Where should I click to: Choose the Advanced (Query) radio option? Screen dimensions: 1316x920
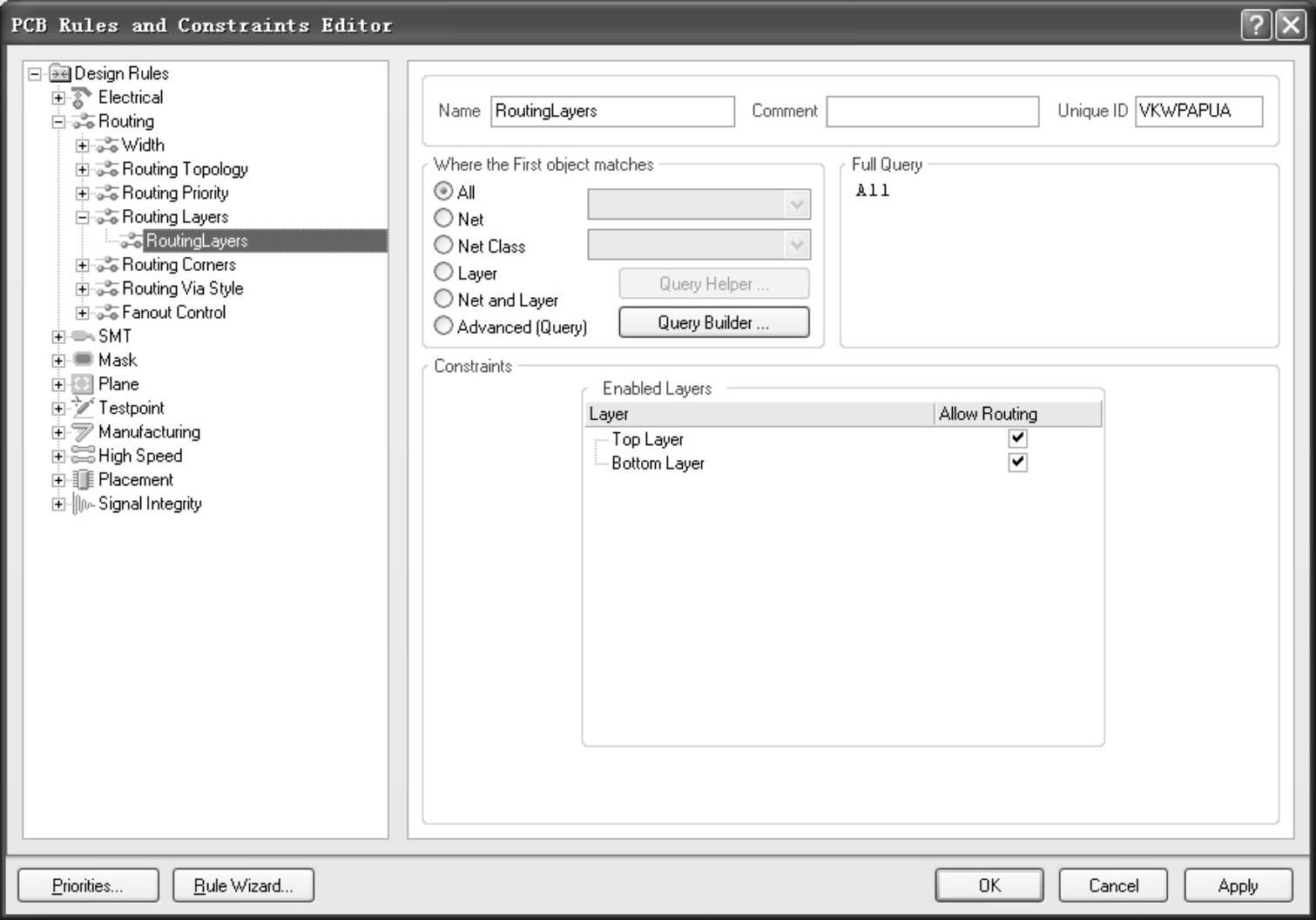tap(443, 326)
